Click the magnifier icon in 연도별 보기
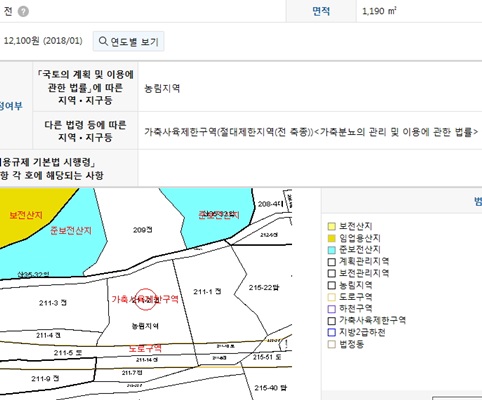Viewport: 482px width, 400px height. [x=103, y=41]
